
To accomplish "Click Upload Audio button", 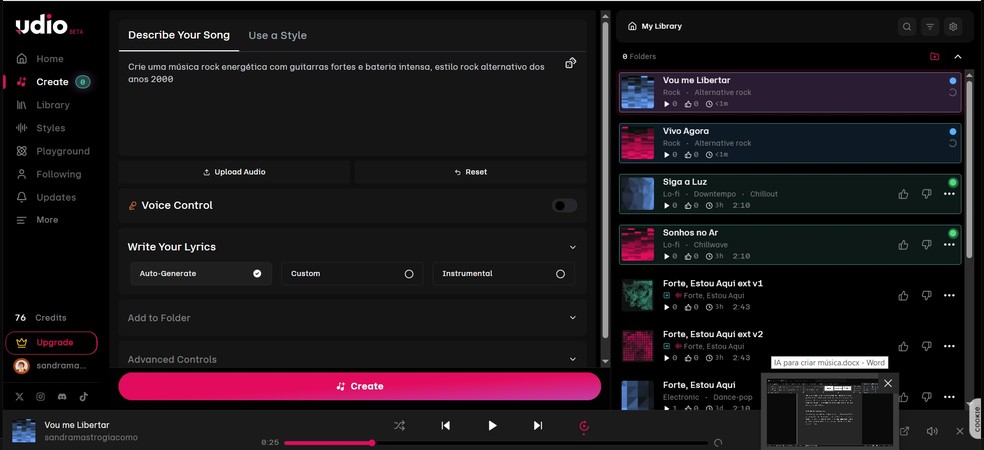I will (x=234, y=172).
